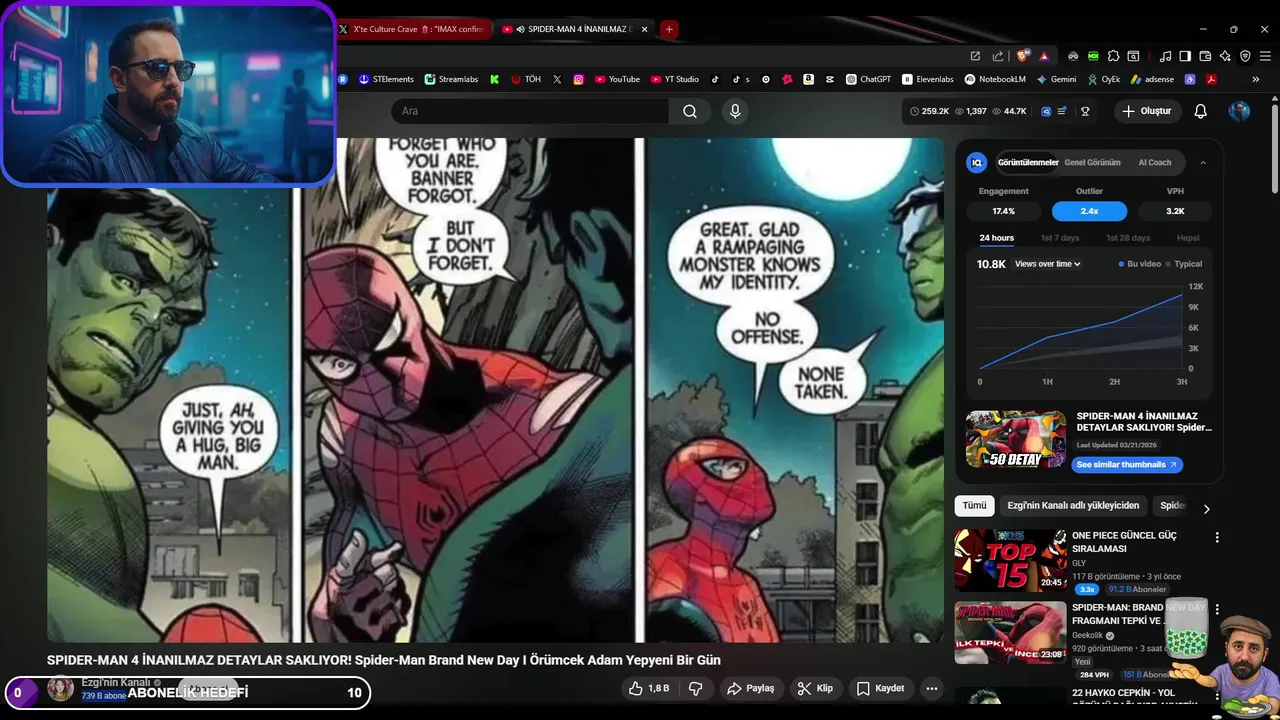Open Ezgi'nin Kanalı channel link

tap(115, 682)
